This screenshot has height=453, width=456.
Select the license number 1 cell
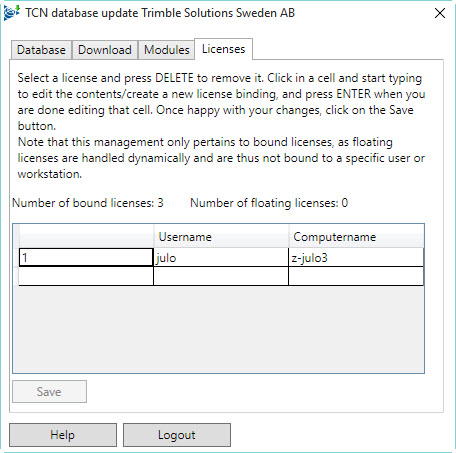click(86, 257)
